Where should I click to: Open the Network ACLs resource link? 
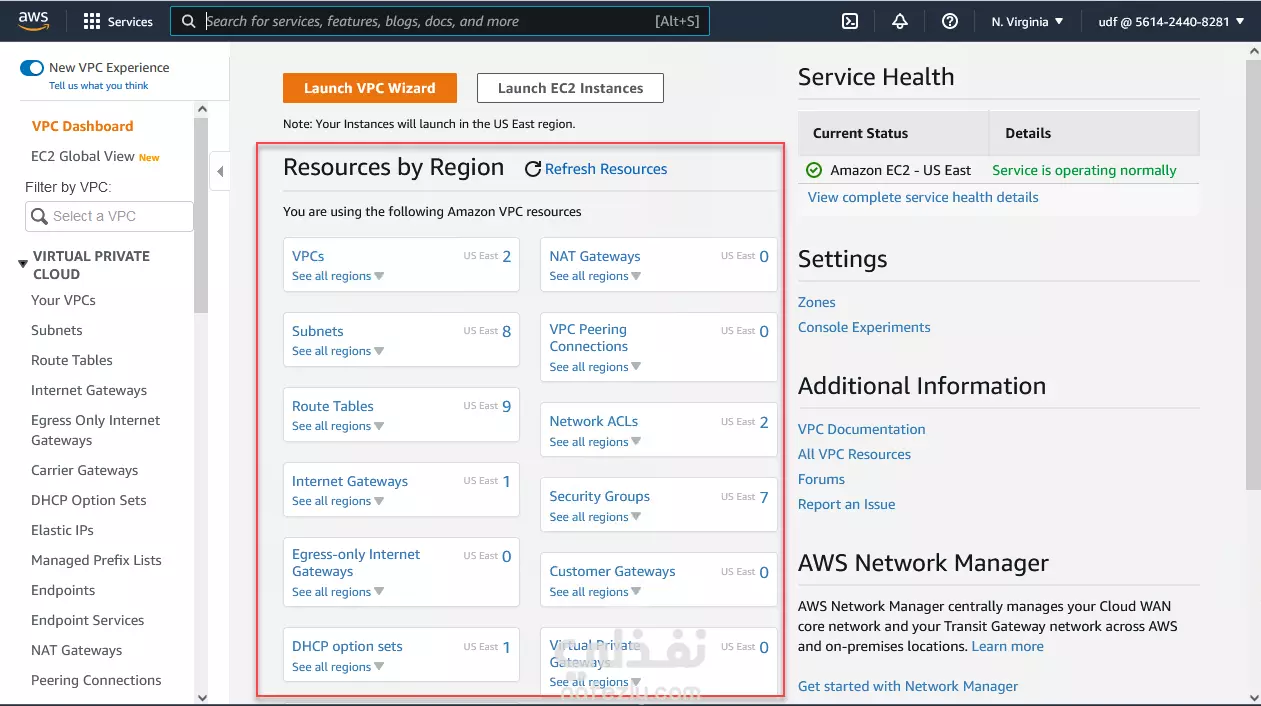pyautogui.click(x=594, y=421)
